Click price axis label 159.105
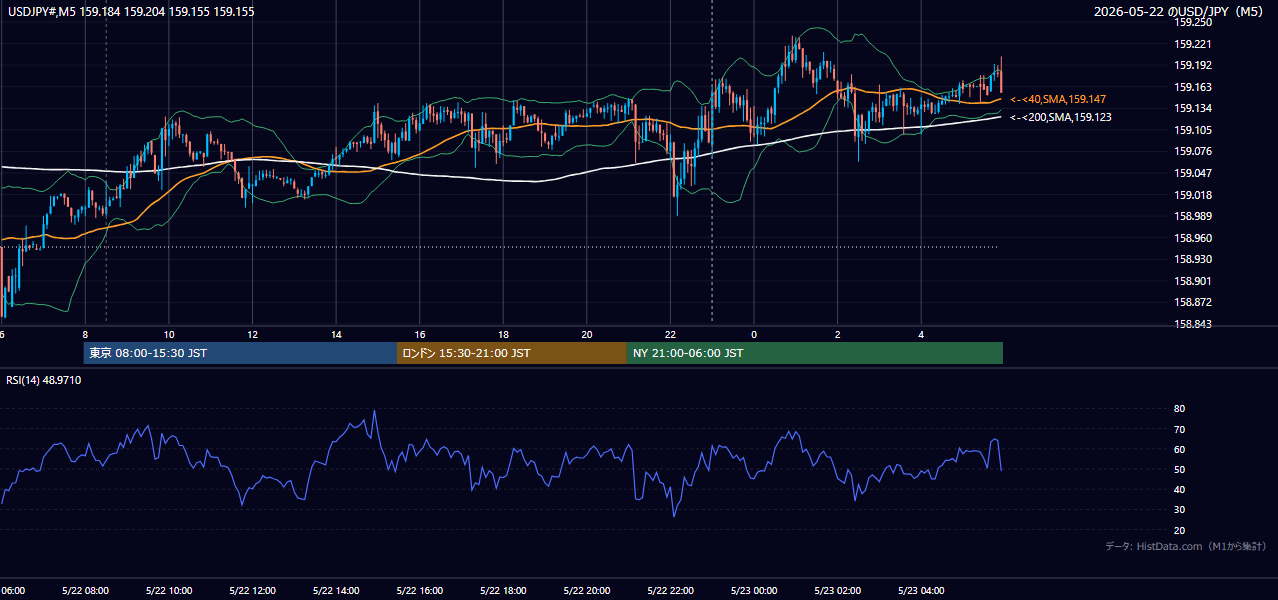The height and width of the screenshot is (600, 1278). (1193, 130)
